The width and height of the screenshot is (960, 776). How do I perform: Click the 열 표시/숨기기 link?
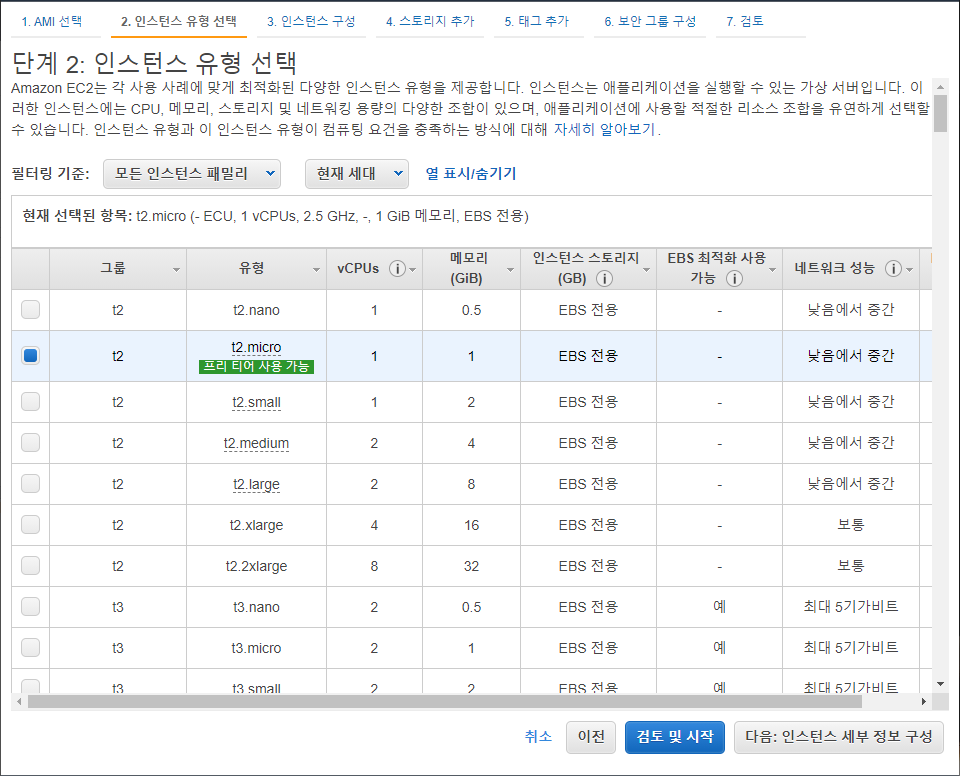pos(471,174)
